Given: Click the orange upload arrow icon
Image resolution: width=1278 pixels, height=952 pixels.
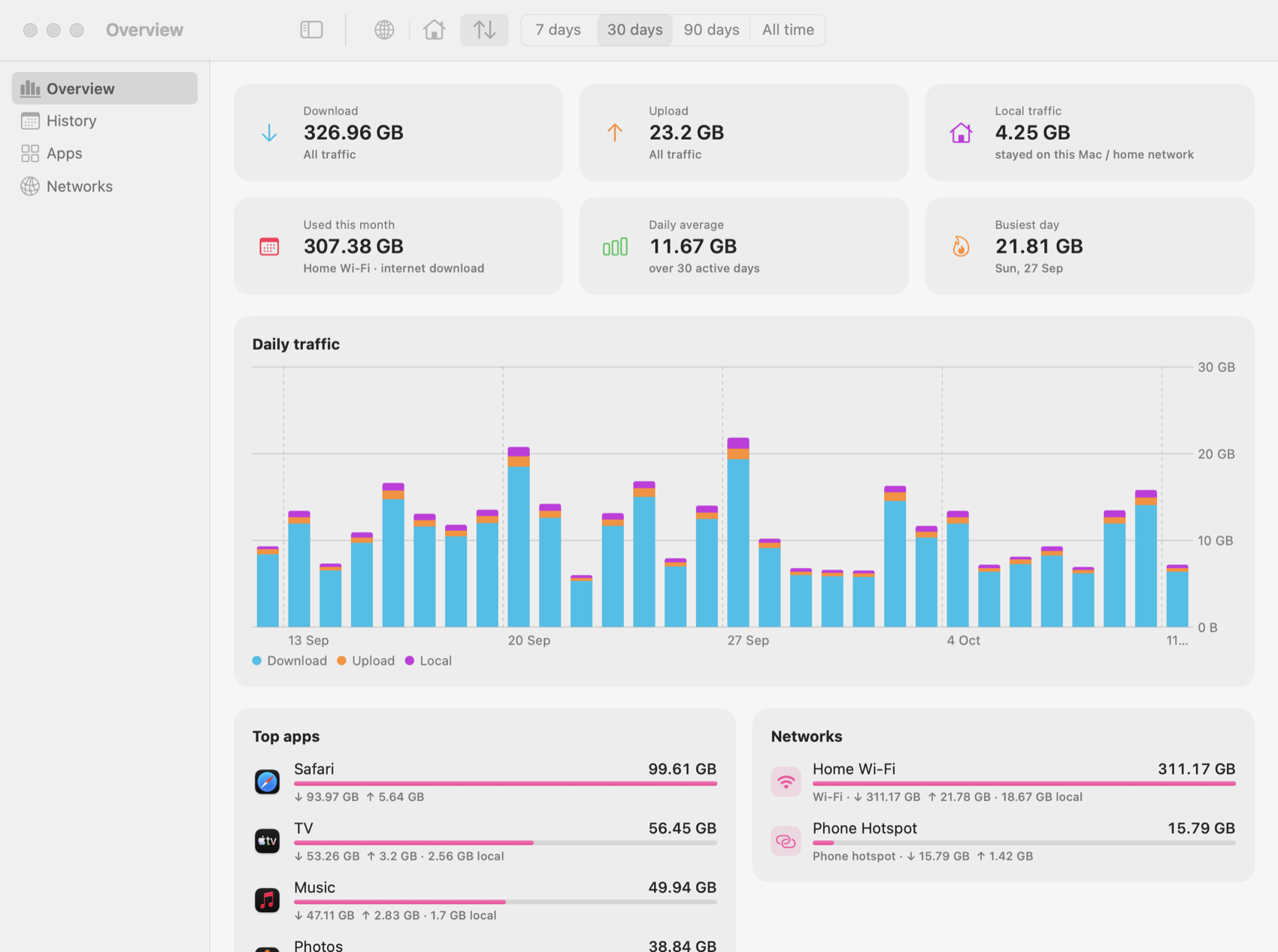Looking at the screenshot, I should [x=615, y=133].
